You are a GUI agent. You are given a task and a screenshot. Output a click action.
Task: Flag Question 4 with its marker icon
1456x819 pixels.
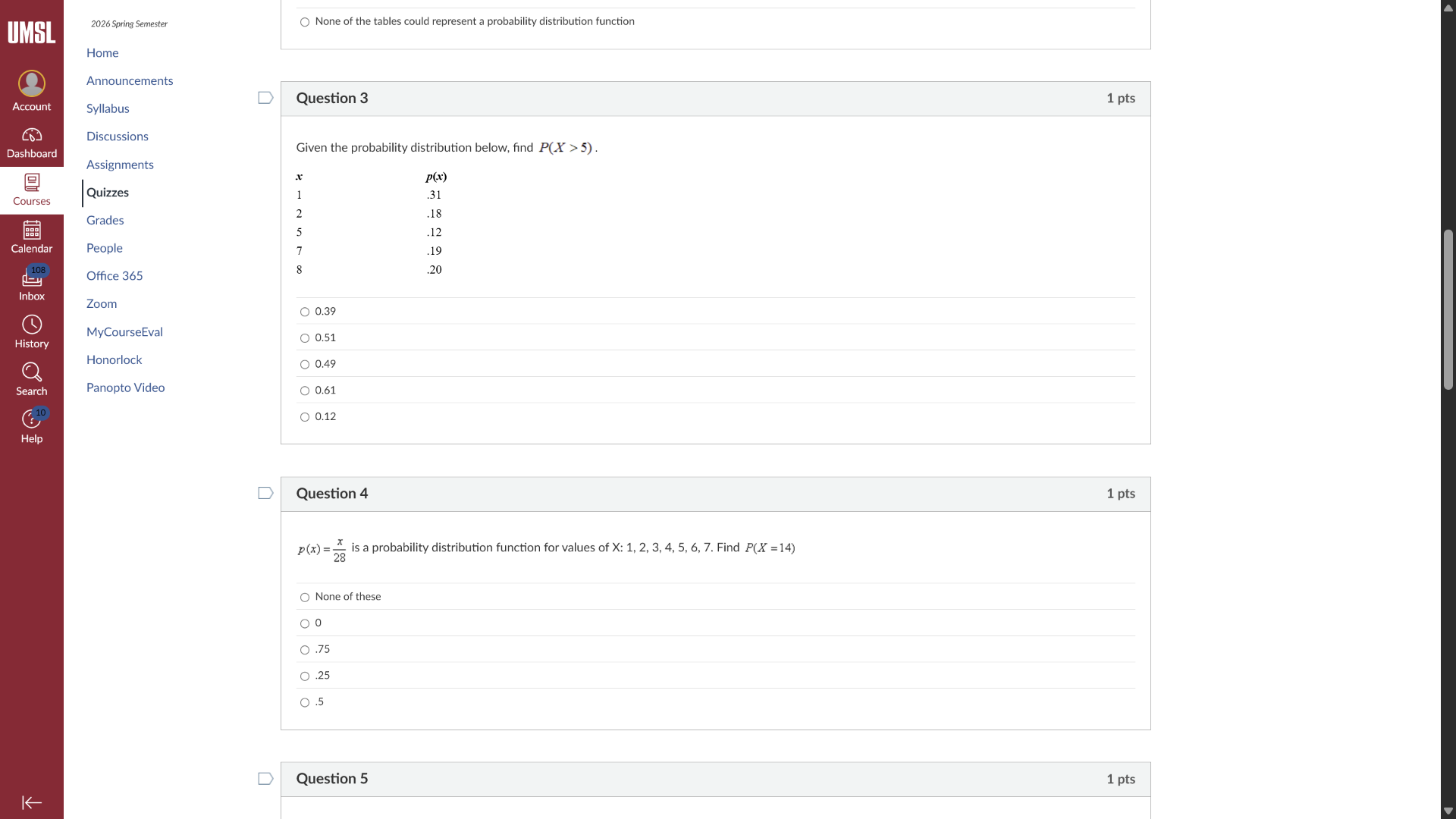(x=265, y=493)
